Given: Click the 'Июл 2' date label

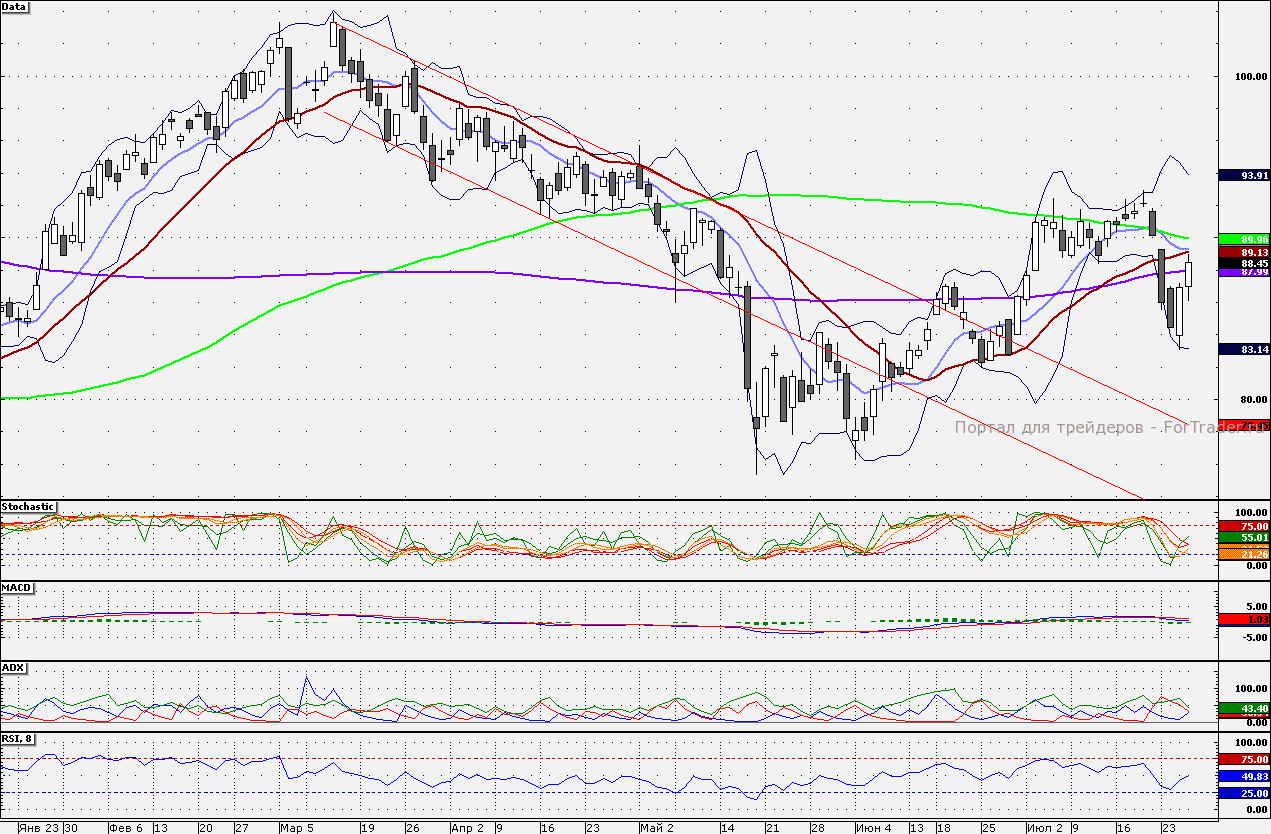Looking at the screenshot, I should click(x=1046, y=828).
